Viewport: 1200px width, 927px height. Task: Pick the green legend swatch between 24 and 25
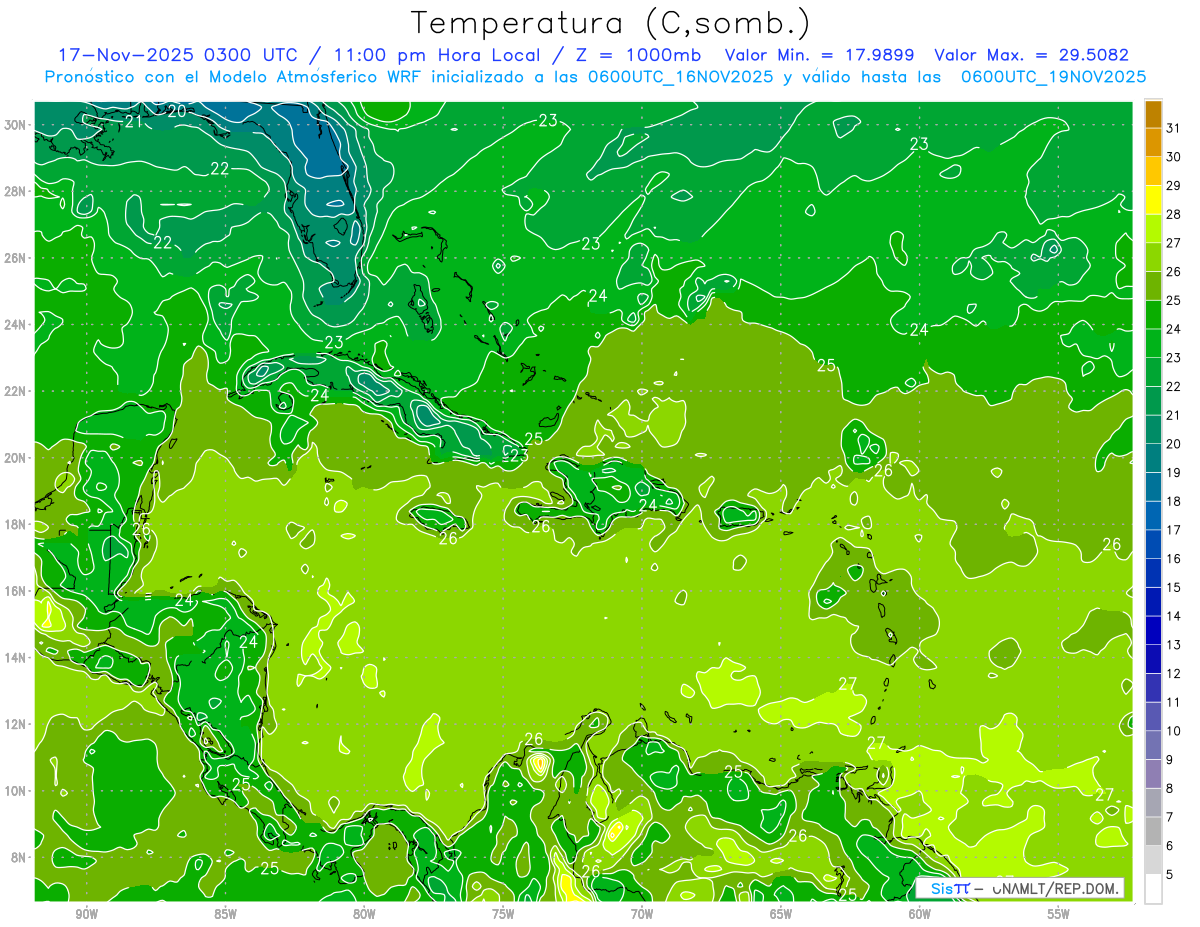[1153, 315]
